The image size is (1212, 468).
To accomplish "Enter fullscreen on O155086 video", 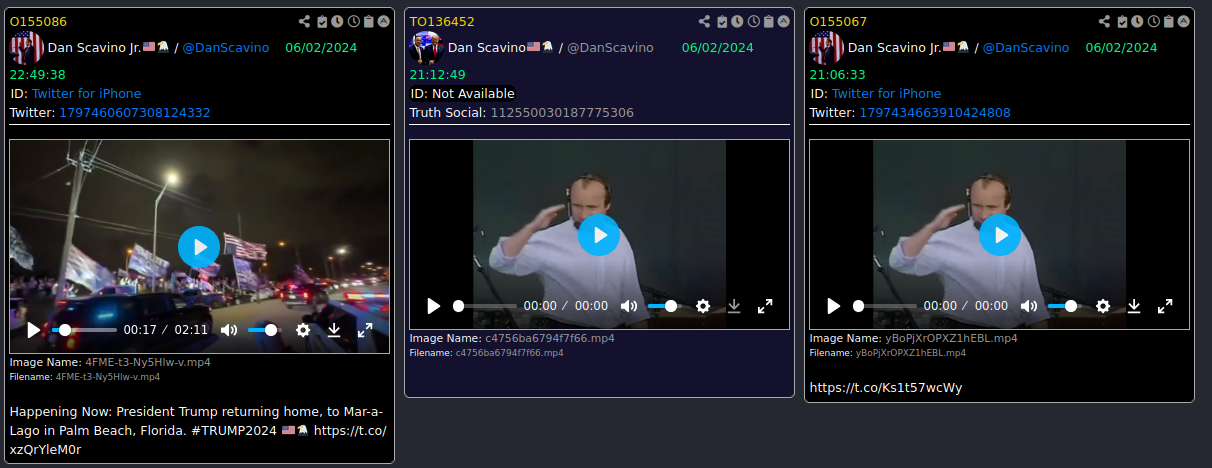I will 365,329.
